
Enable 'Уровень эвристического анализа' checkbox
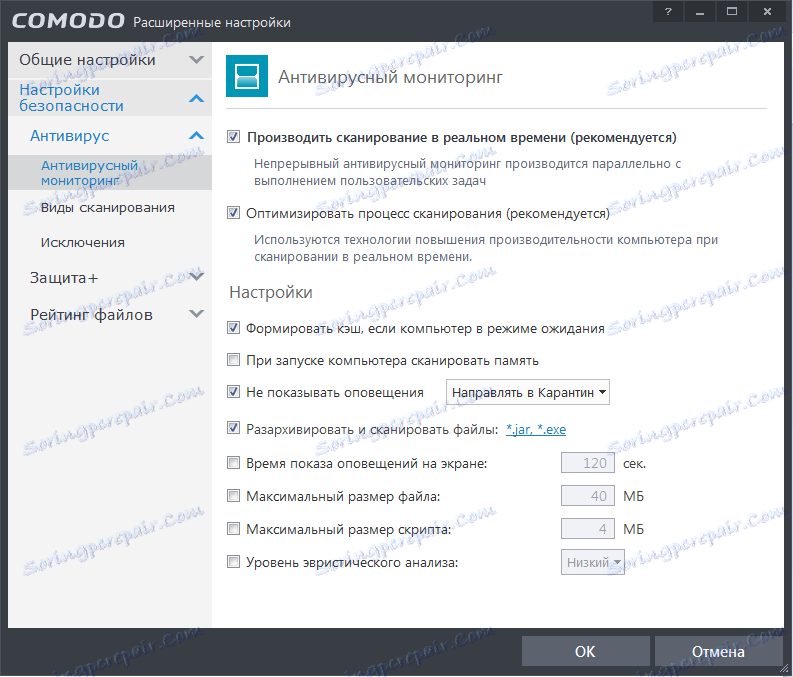233,562
